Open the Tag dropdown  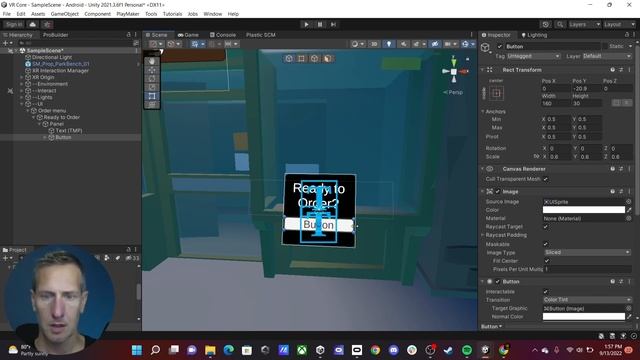[533, 56]
